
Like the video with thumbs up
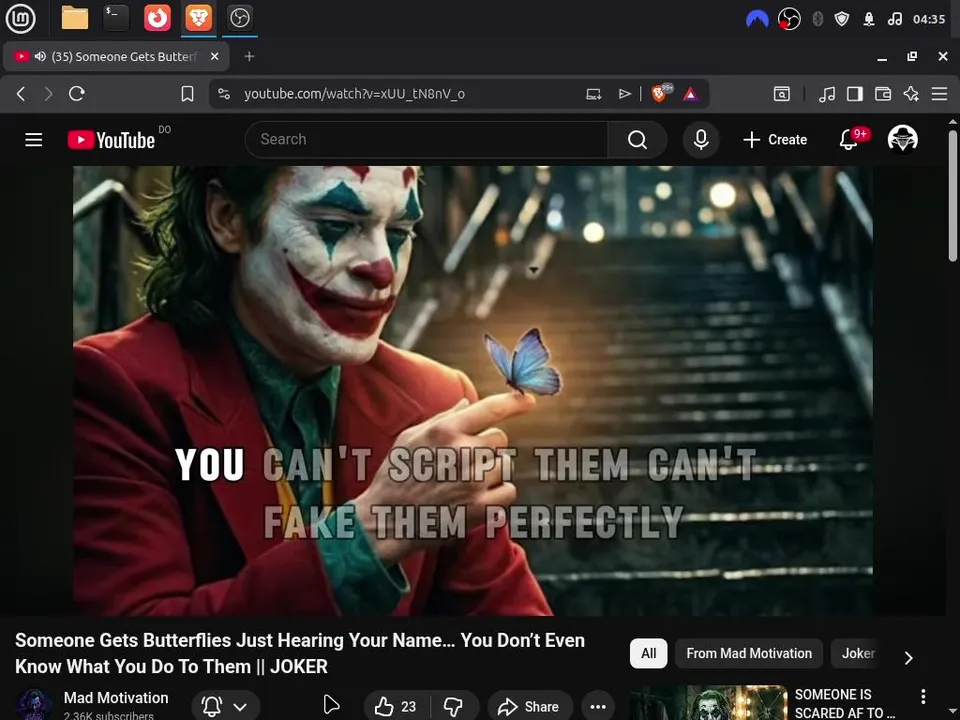coord(396,707)
